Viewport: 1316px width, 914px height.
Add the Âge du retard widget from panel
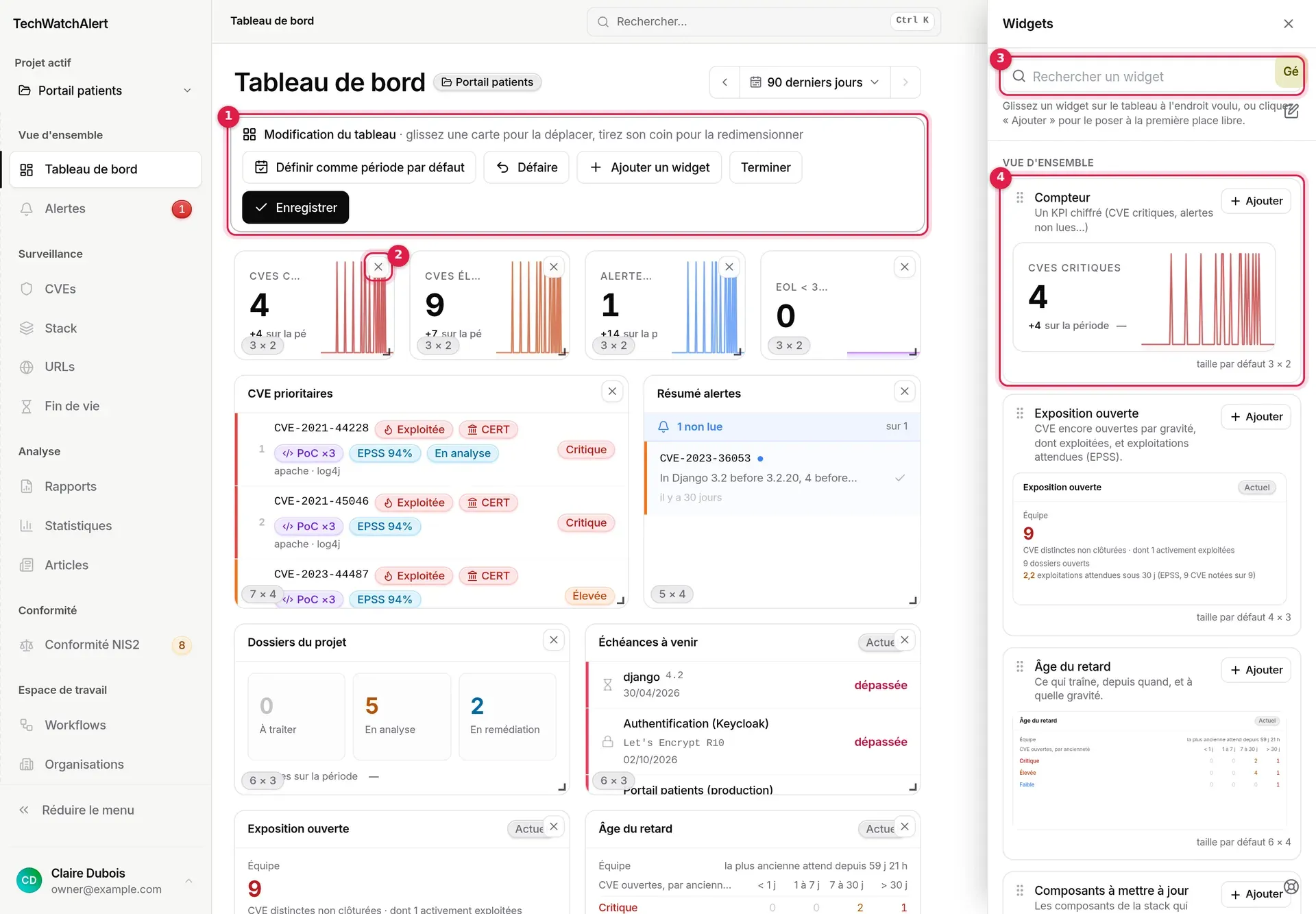1256,670
